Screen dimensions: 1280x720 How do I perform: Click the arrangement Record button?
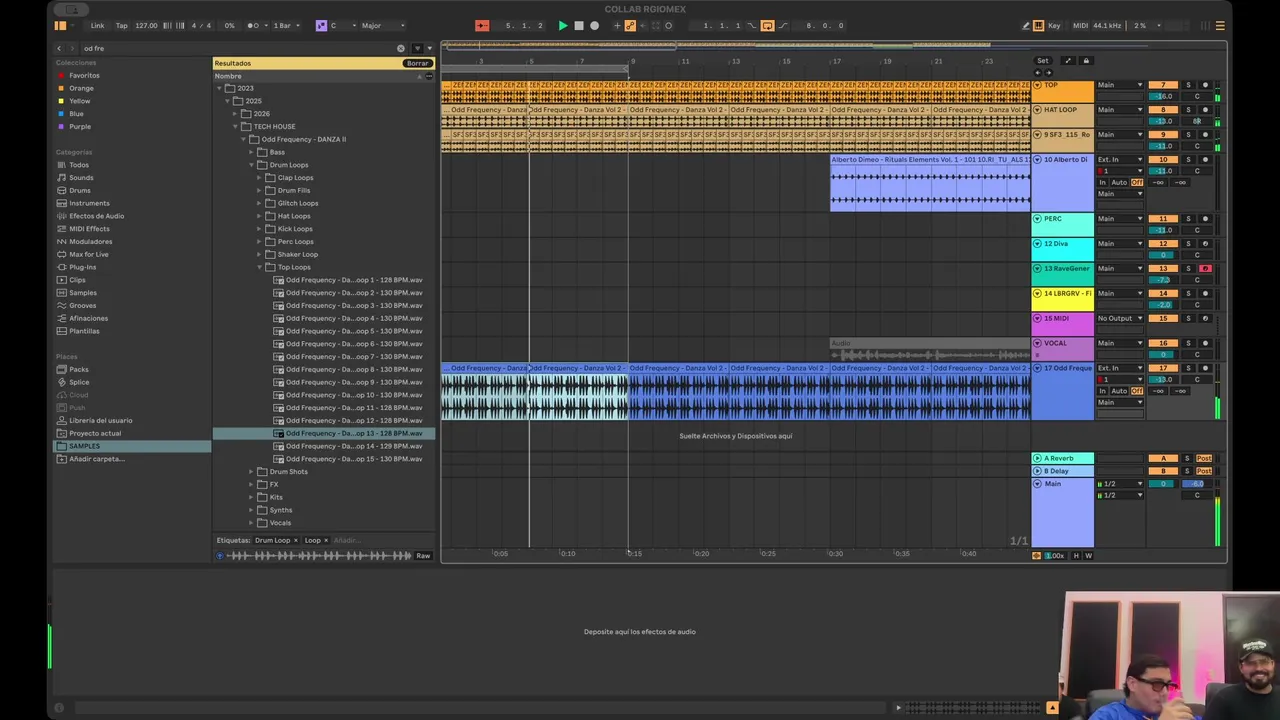pos(594,26)
